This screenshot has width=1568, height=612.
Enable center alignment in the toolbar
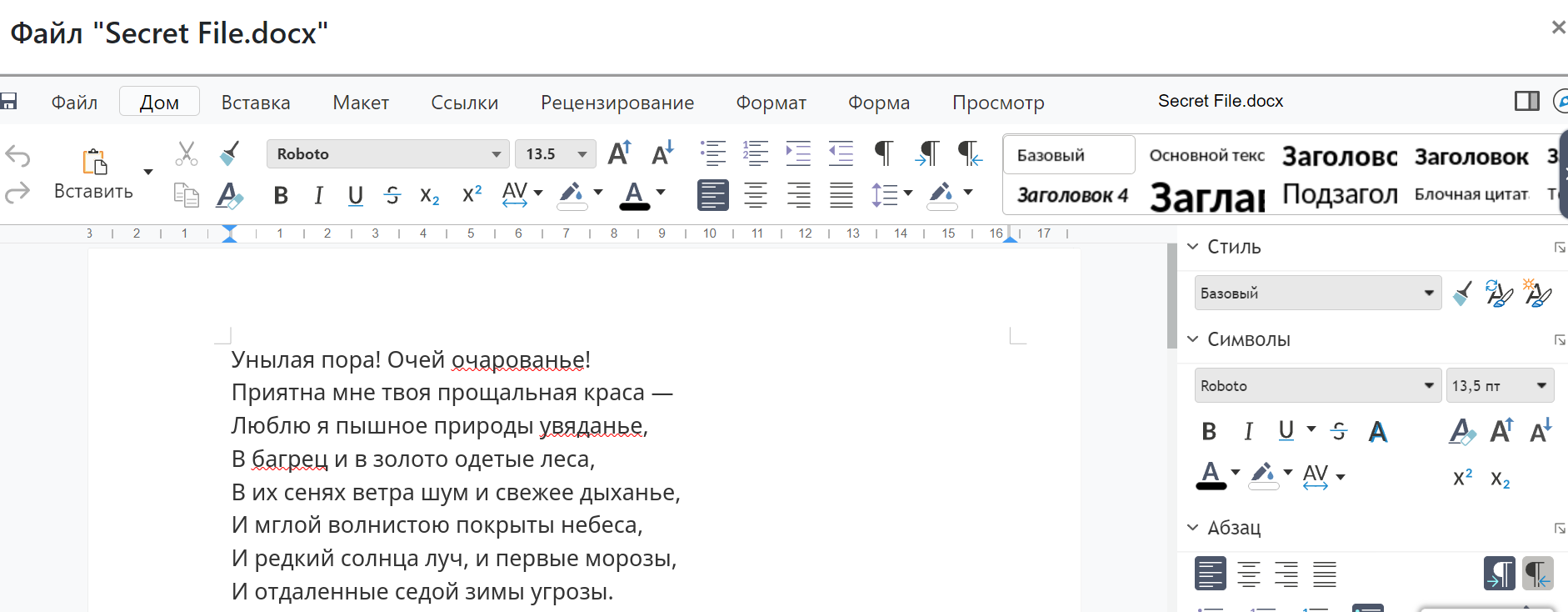tap(756, 196)
